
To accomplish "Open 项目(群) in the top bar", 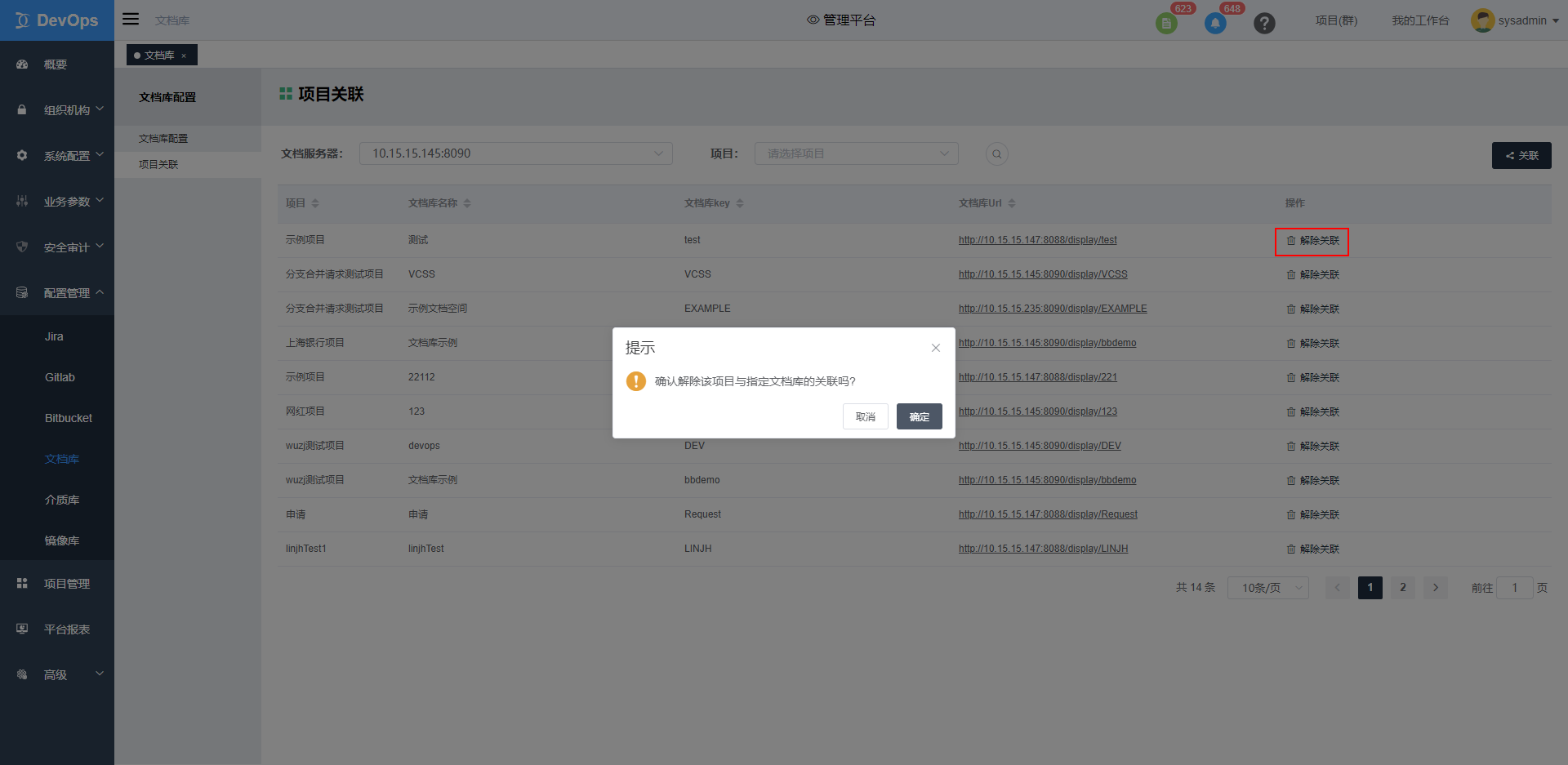I will point(1336,20).
